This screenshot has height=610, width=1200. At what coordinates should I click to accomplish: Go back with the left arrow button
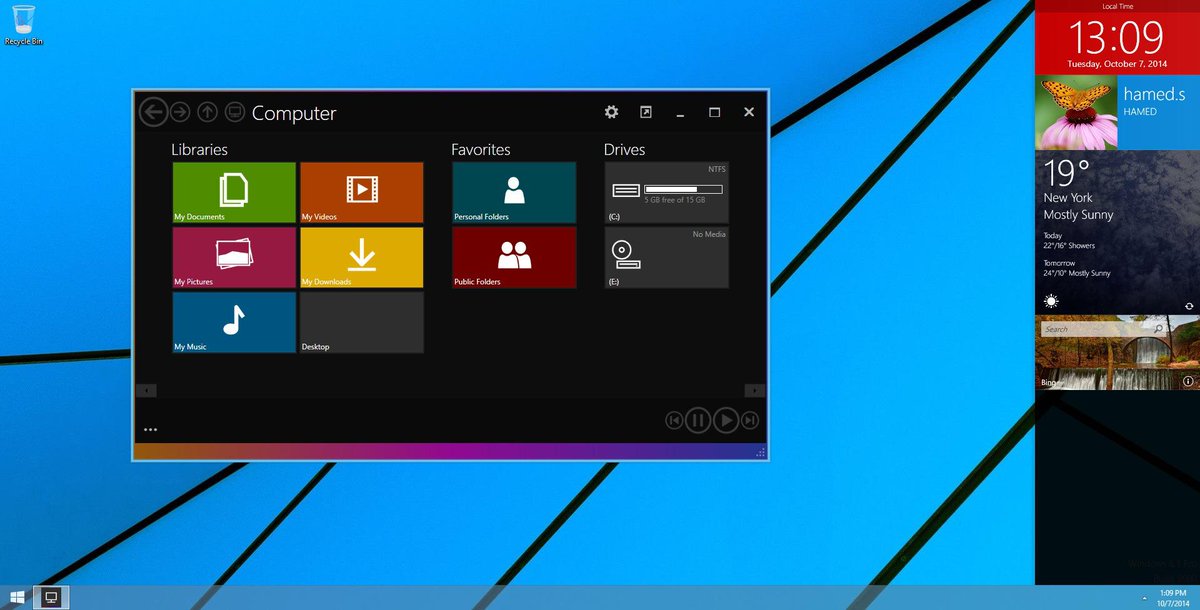pyautogui.click(x=152, y=112)
